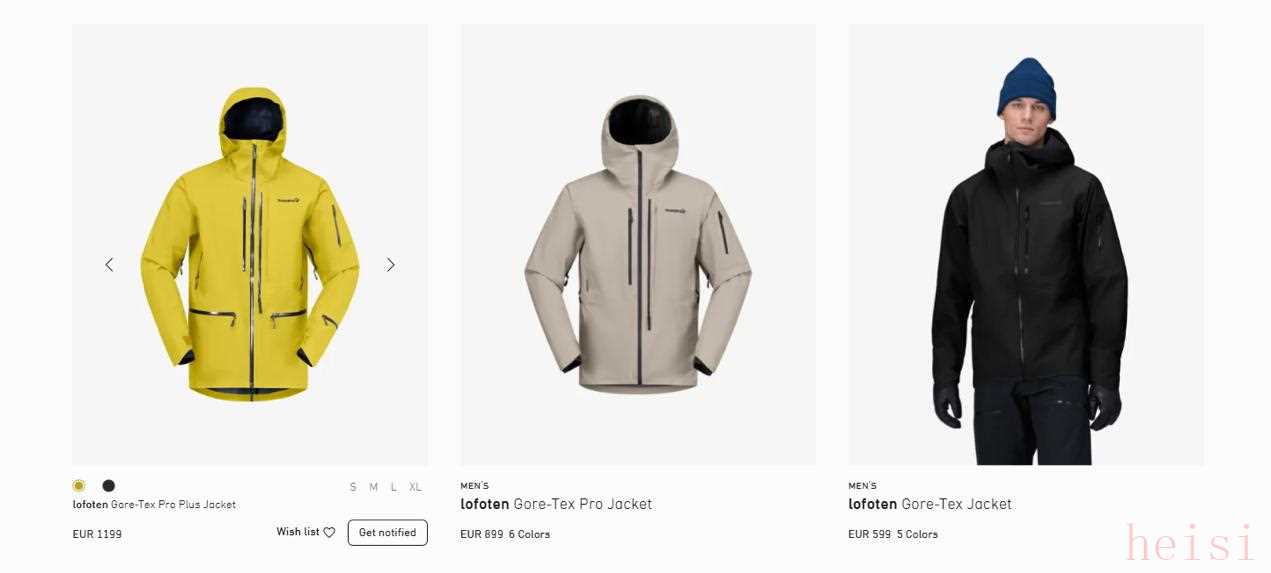Click the beige hooded jacket product image
This screenshot has width=1271, height=573.
click(x=638, y=245)
